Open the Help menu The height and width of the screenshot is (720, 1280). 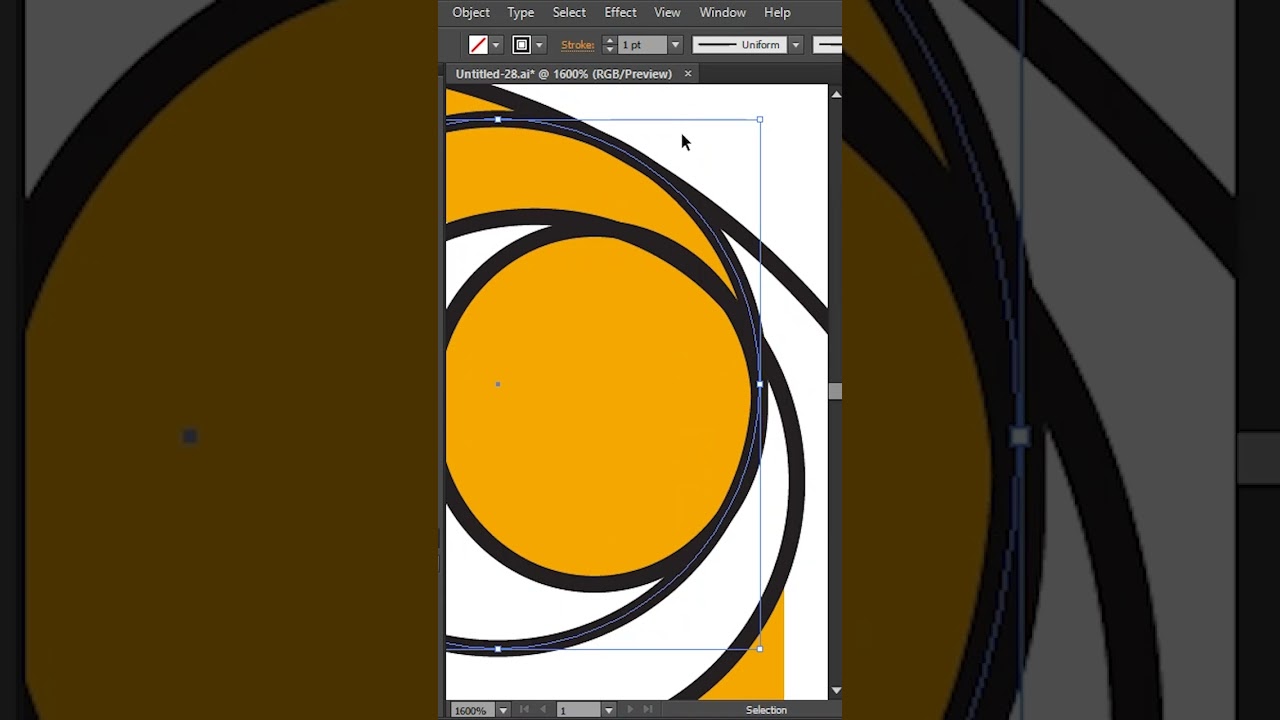click(x=777, y=12)
